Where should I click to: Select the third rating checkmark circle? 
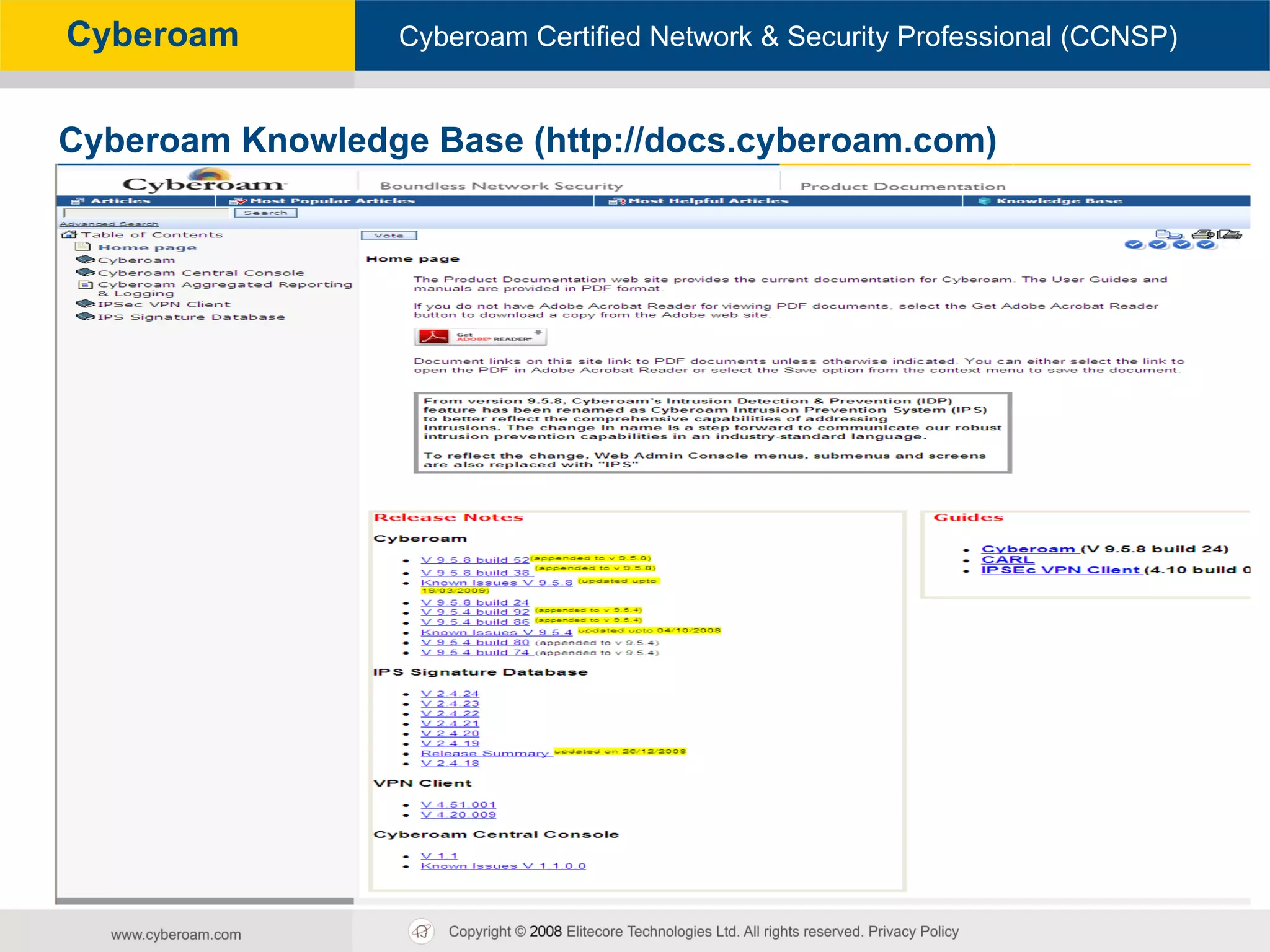pos(1182,245)
